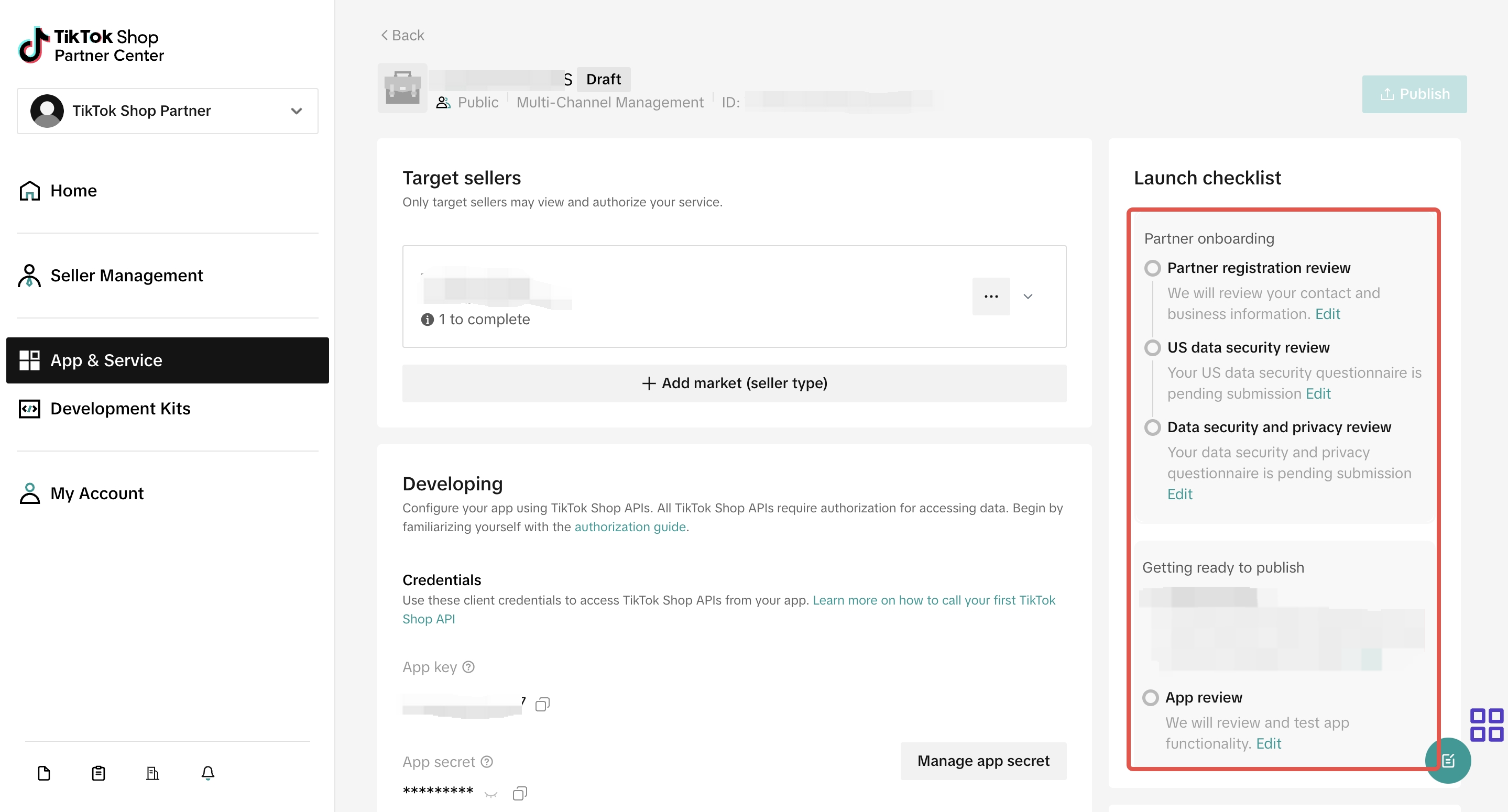Viewport: 1508px width, 812px height.
Task: Click the Multi-Channel Management label
Action: pos(609,103)
